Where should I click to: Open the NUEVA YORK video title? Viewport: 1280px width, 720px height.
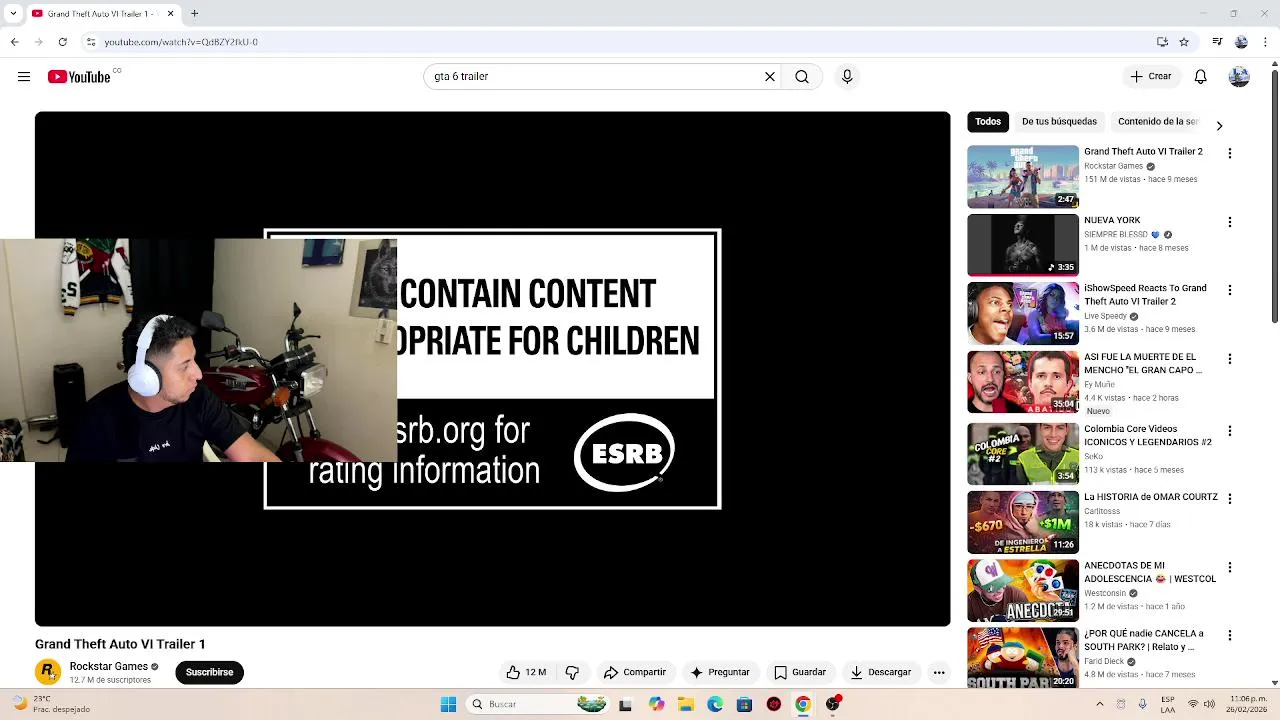click(1112, 220)
